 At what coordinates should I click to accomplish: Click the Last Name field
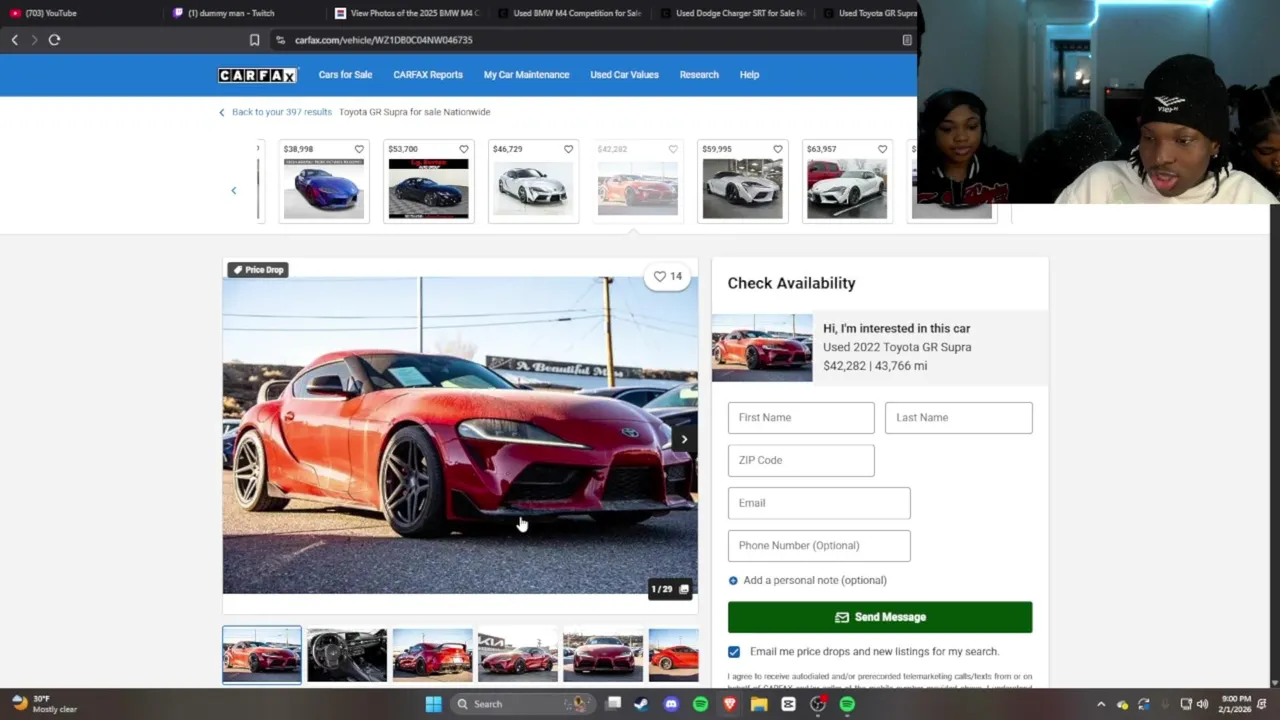click(x=958, y=418)
